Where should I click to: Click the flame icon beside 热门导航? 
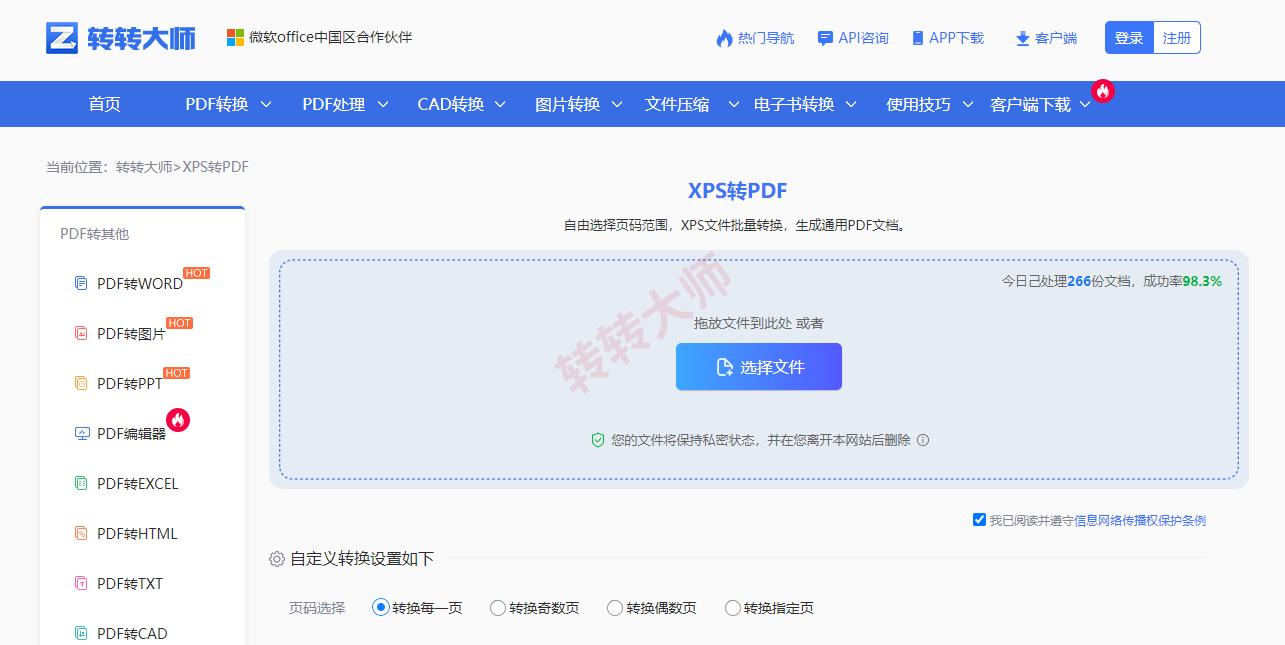(x=724, y=38)
